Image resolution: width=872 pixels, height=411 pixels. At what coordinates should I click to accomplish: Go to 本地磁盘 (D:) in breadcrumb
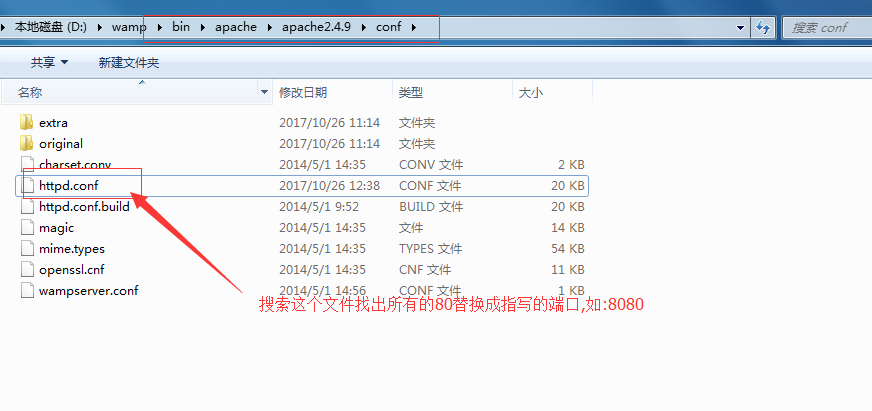51,27
